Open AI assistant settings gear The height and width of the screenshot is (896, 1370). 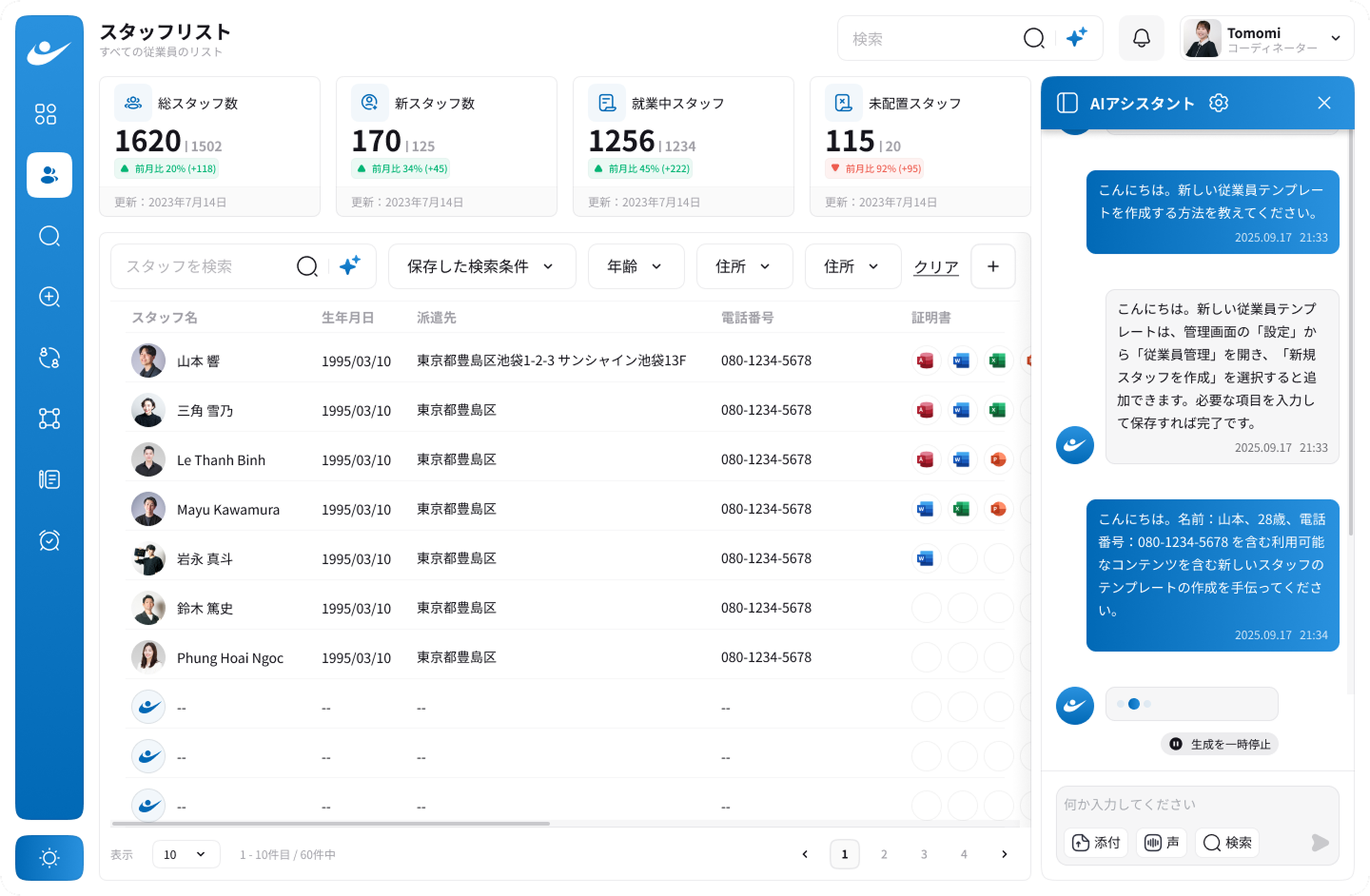pos(1219,103)
